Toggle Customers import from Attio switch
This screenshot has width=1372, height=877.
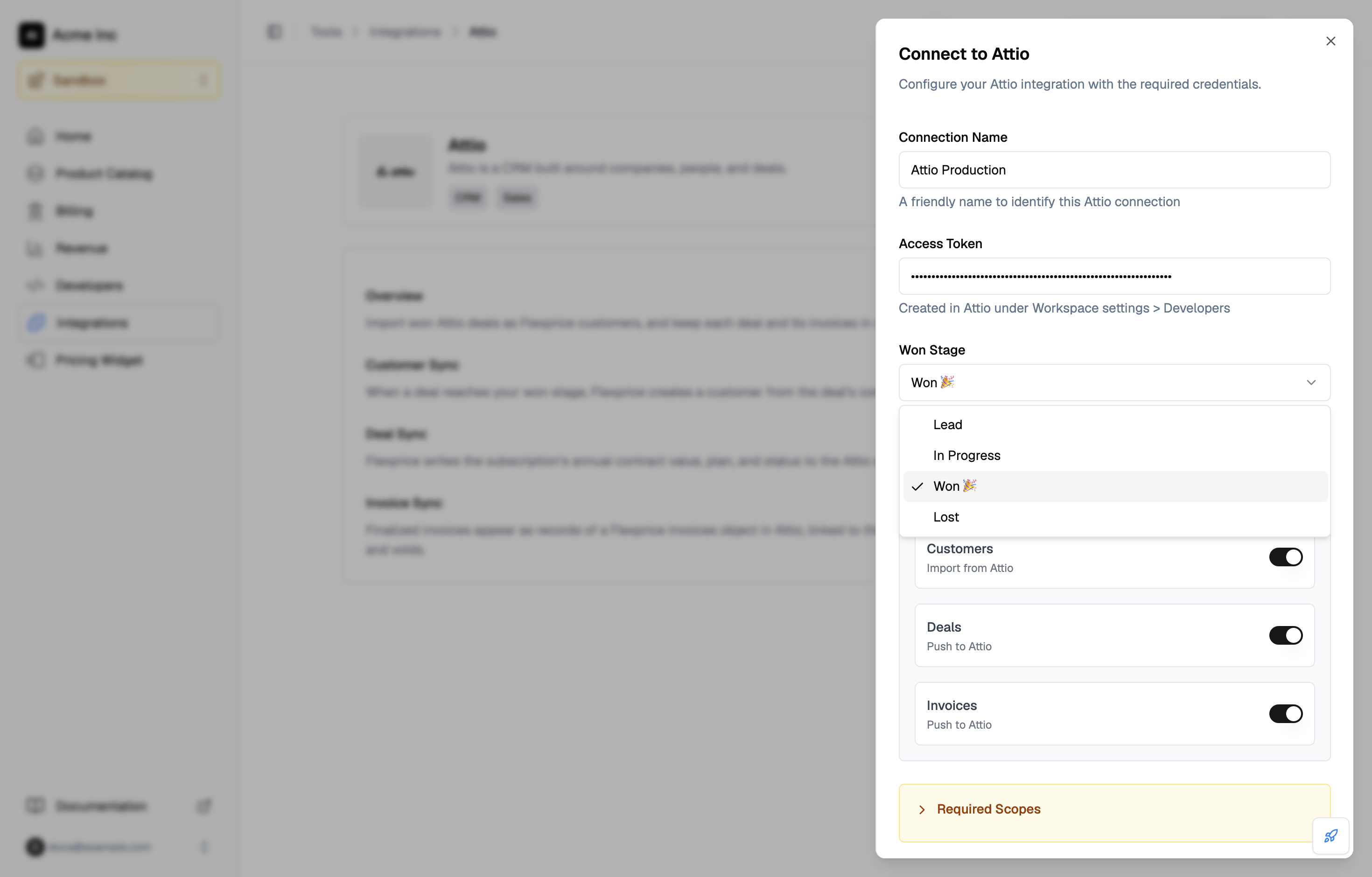pos(1285,557)
